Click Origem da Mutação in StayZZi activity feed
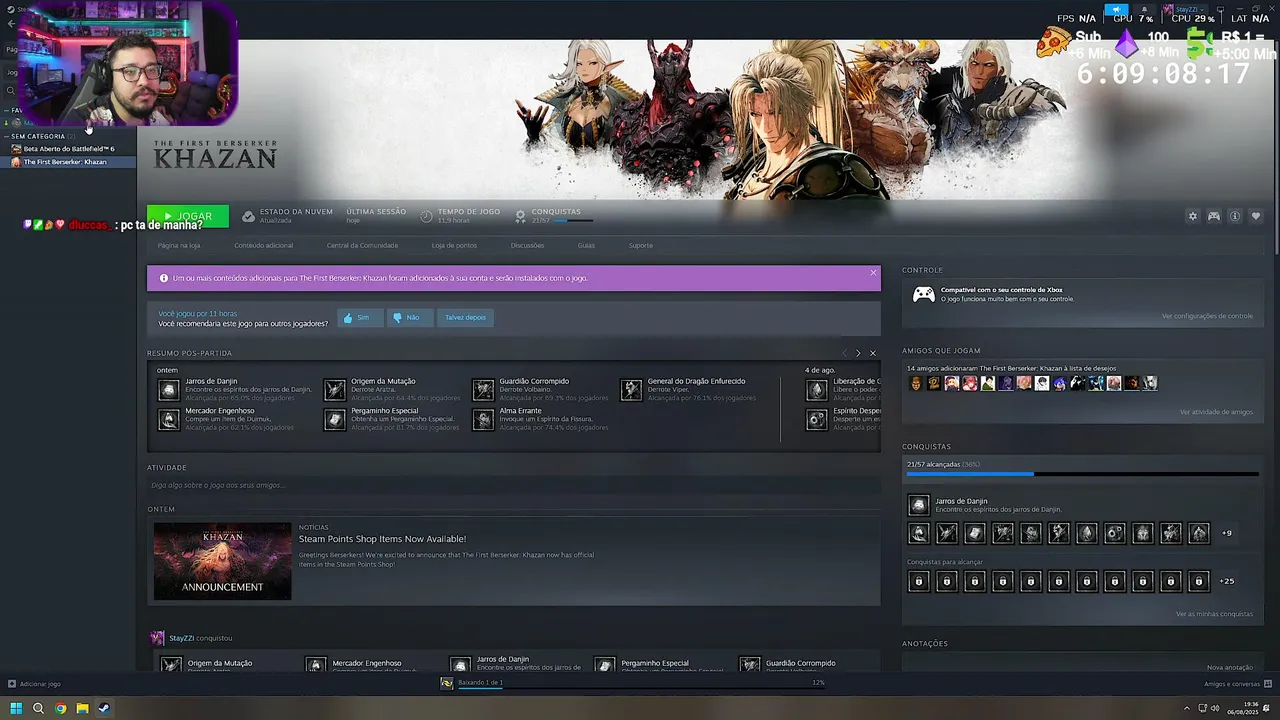 [x=219, y=663]
